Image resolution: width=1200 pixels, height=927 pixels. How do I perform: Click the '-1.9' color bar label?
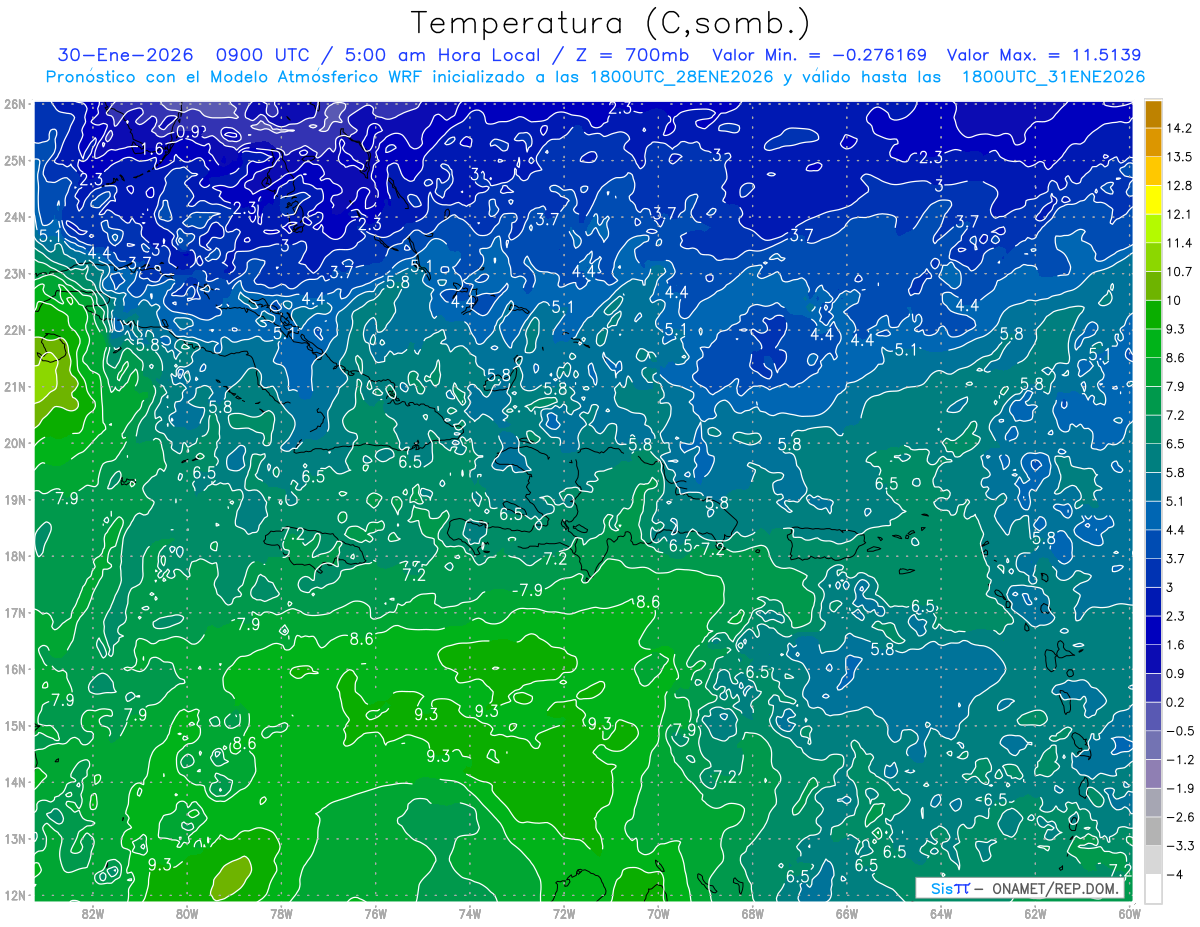coord(1179,788)
